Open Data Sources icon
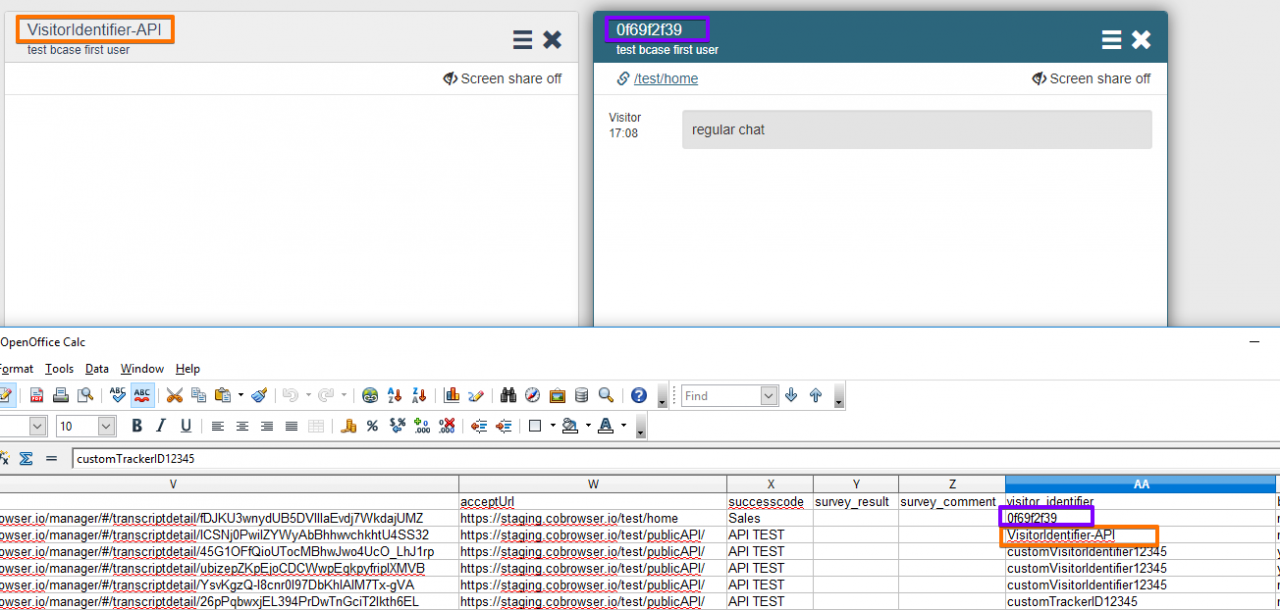This screenshot has height=610, width=1280. (x=581, y=396)
